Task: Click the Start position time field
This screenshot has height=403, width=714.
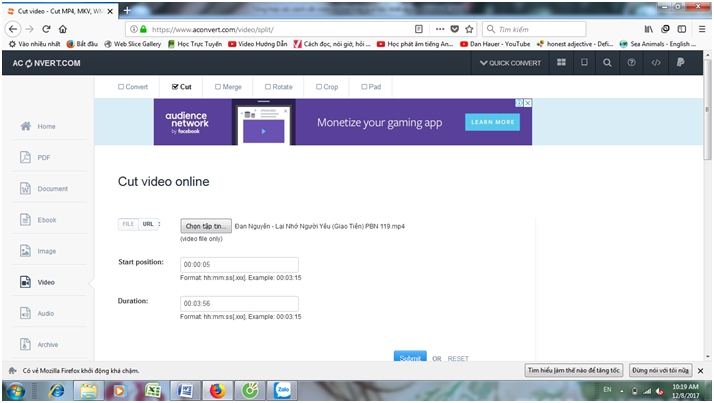Action: click(239, 265)
